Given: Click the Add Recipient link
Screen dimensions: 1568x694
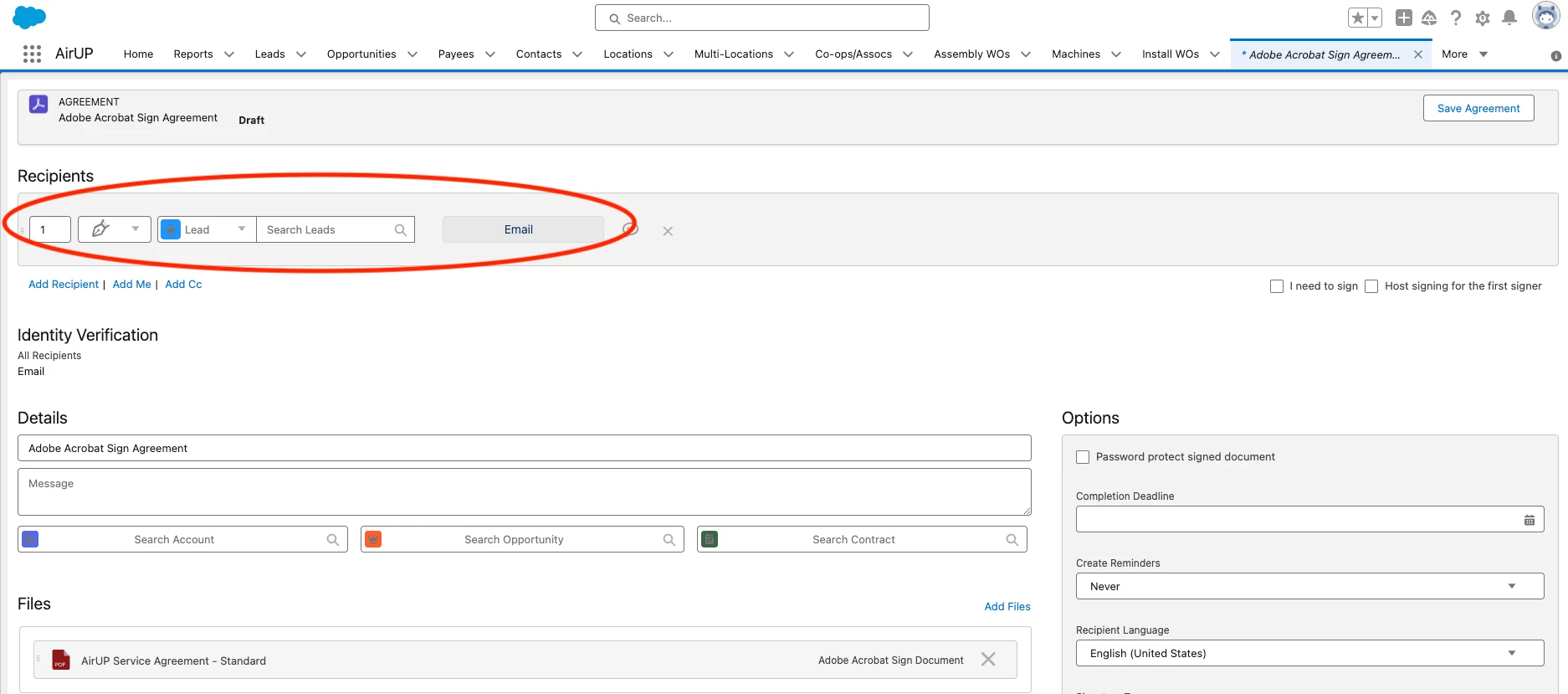Looking at the screenshot, I should pyautogui.click(x=64, y=285).
